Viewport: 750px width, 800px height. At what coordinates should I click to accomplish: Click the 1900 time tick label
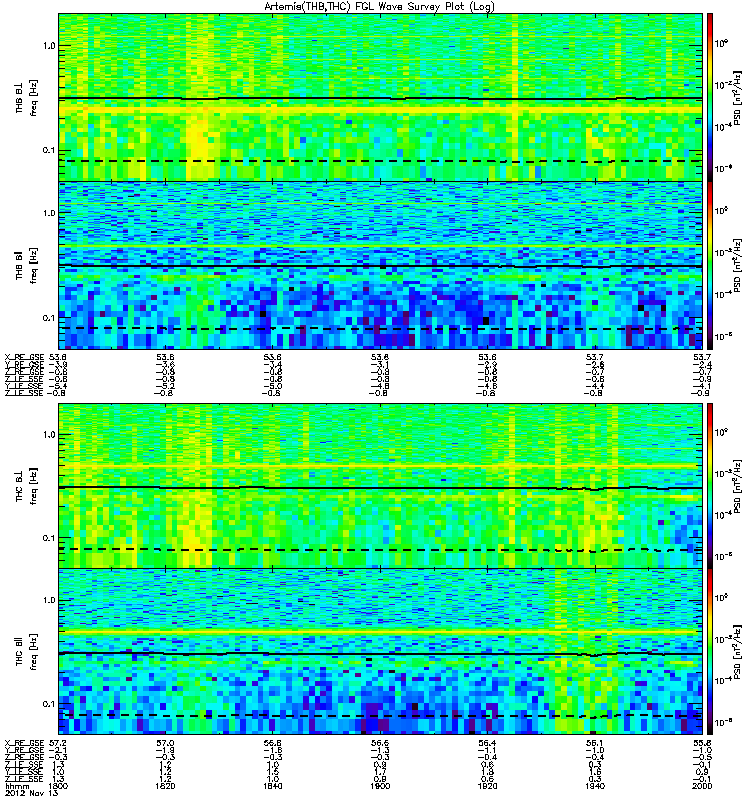point(380,786)
